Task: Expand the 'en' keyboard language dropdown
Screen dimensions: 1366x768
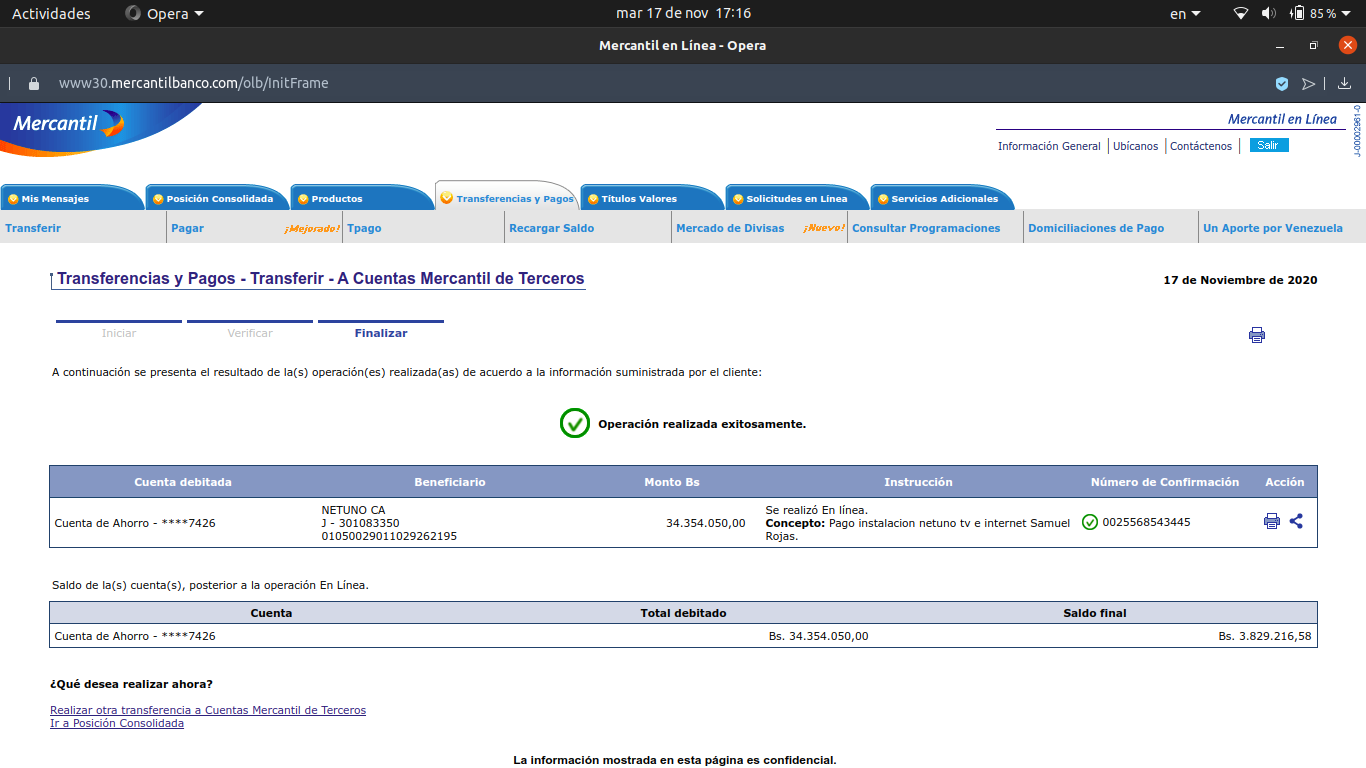Action: click(x=1185, y=14)
